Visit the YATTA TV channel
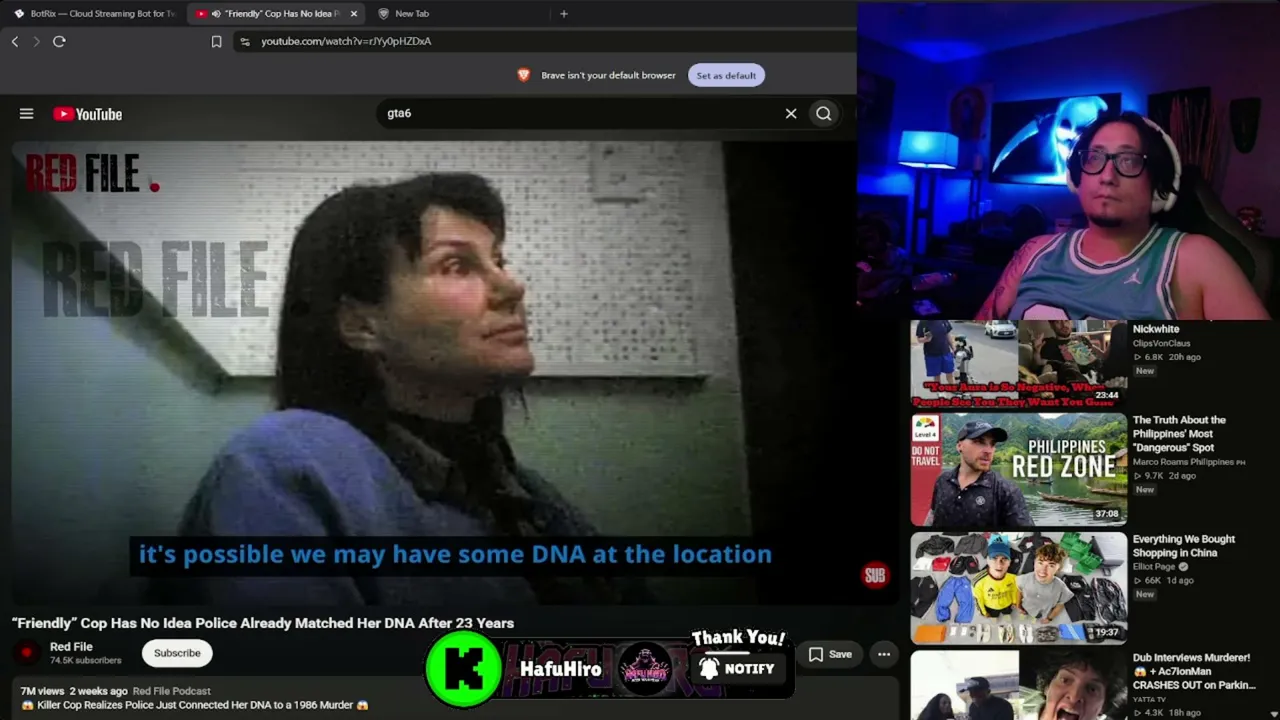This screenshot has width=1280, height=720. pos(1149,700)
